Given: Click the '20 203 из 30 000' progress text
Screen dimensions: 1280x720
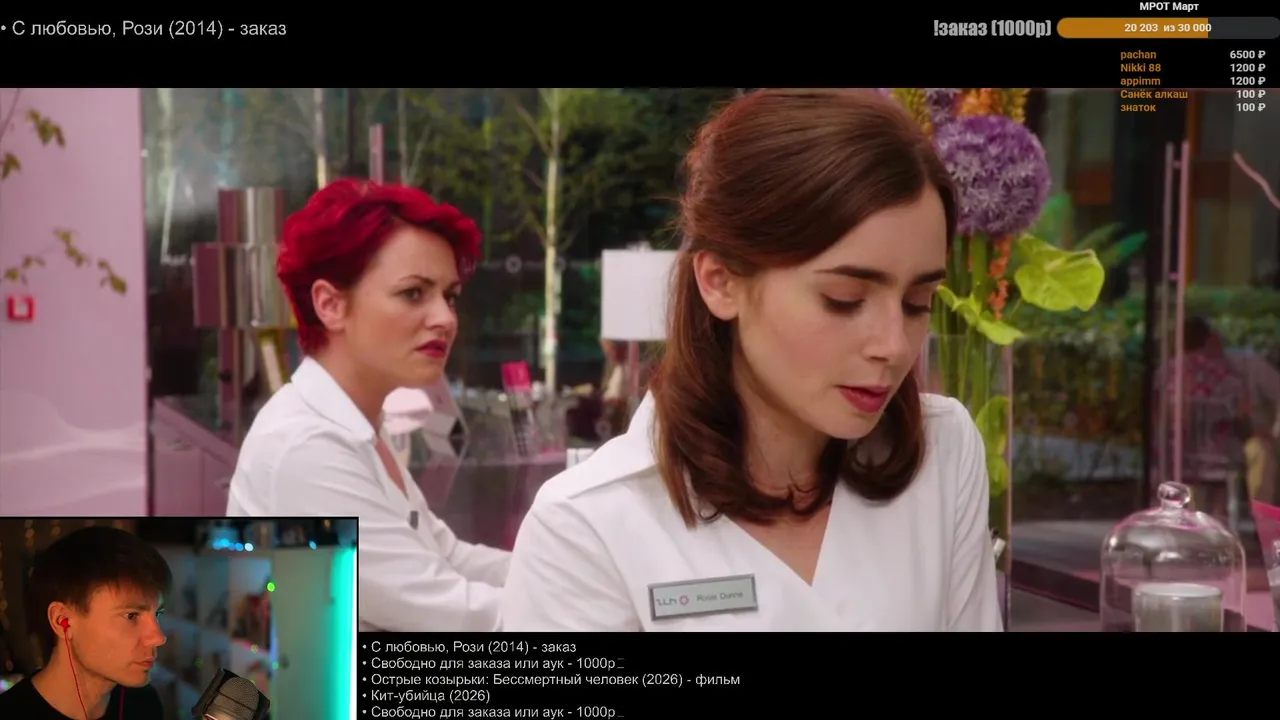Looking at the screenshot, I should 1167,28.
